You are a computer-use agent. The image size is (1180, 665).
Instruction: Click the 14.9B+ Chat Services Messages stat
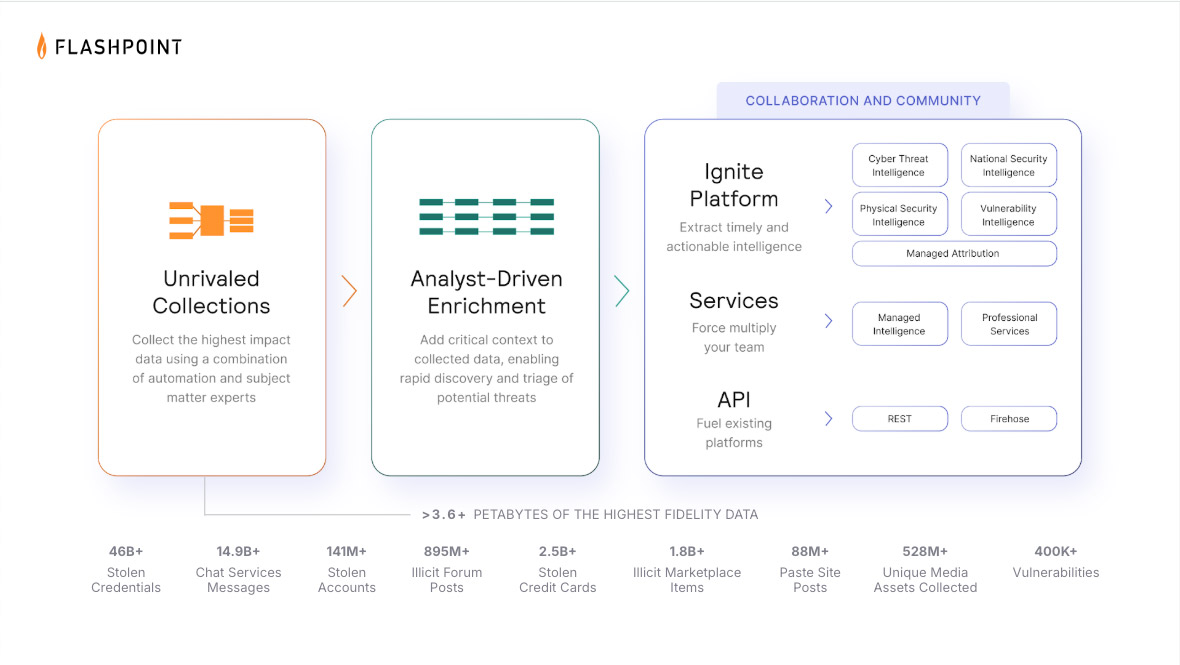coord(239,569)
